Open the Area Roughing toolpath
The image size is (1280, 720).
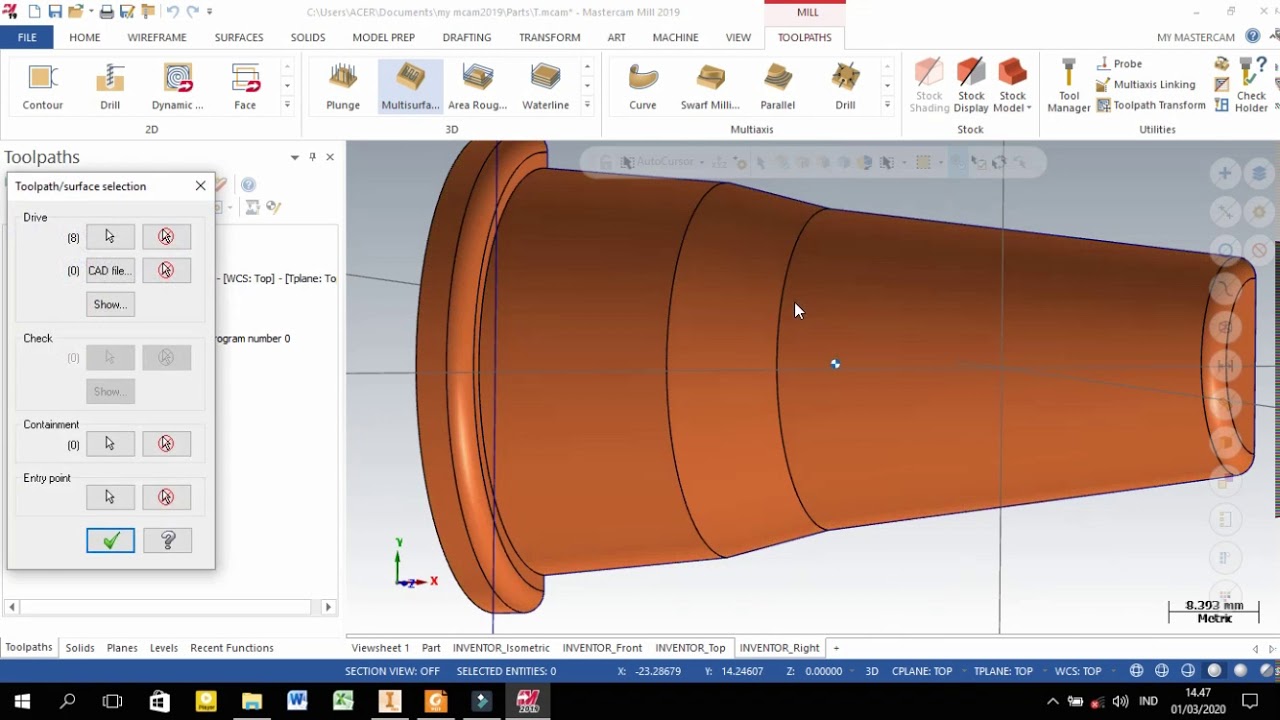coord(478,87)
